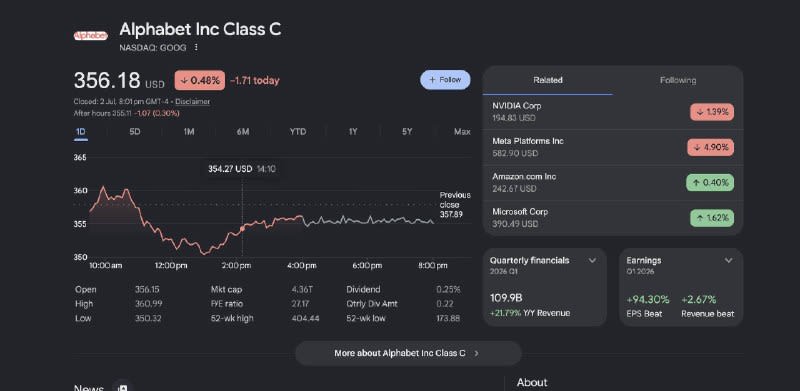800x391 pixels.
Task: Select the 5D chart range
Action: (x=135, y=132)
